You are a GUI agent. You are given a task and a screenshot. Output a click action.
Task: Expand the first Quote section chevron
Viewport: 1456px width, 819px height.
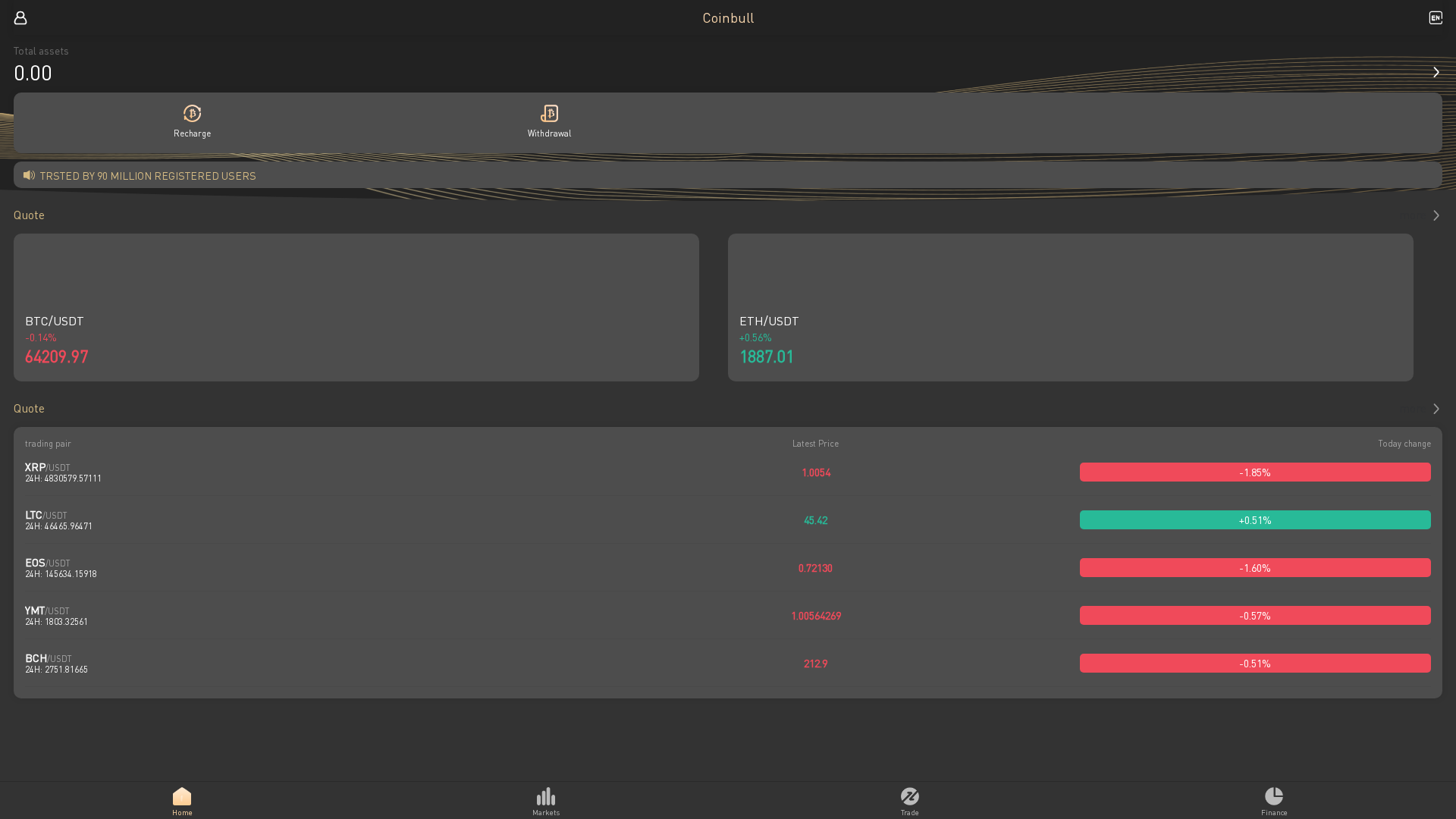pos(1436,215)
